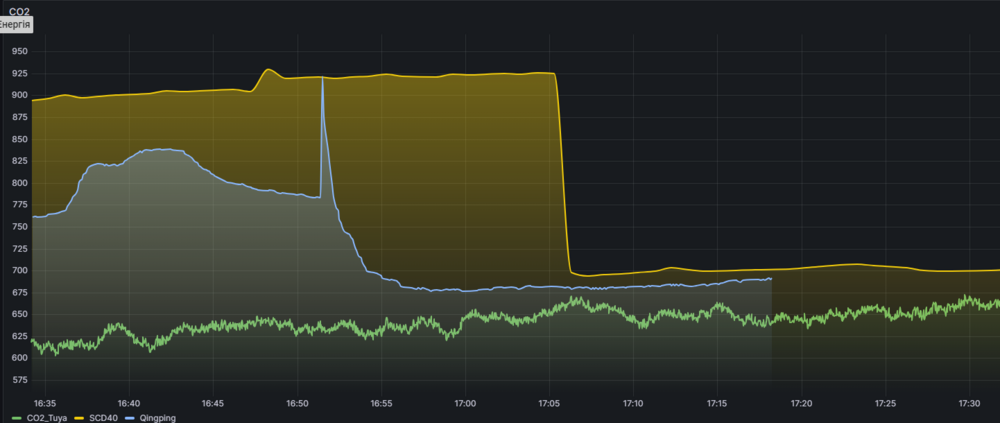
Task: Click the 17:00 time axis label
Action: click(466, 404)
